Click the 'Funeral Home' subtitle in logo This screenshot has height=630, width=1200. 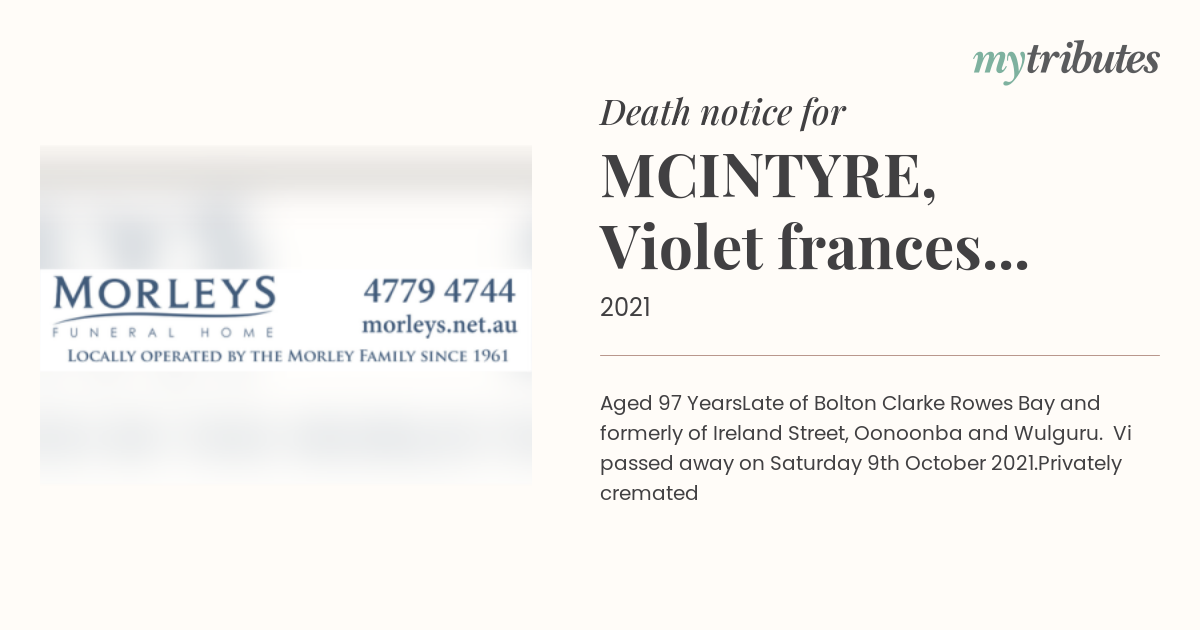click(x=161, y=332)
